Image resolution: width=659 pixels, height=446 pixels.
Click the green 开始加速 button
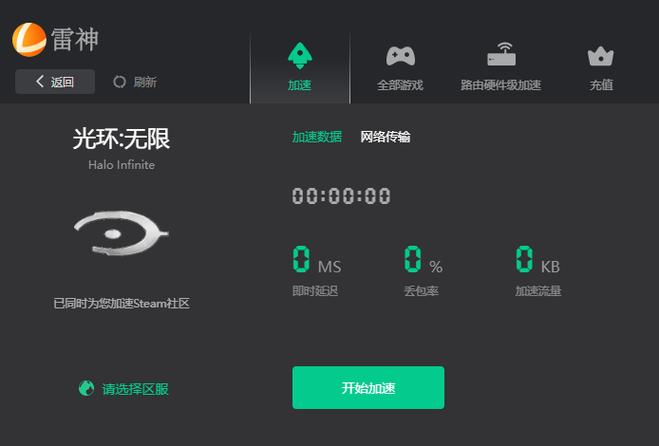[x=368, y=388]
